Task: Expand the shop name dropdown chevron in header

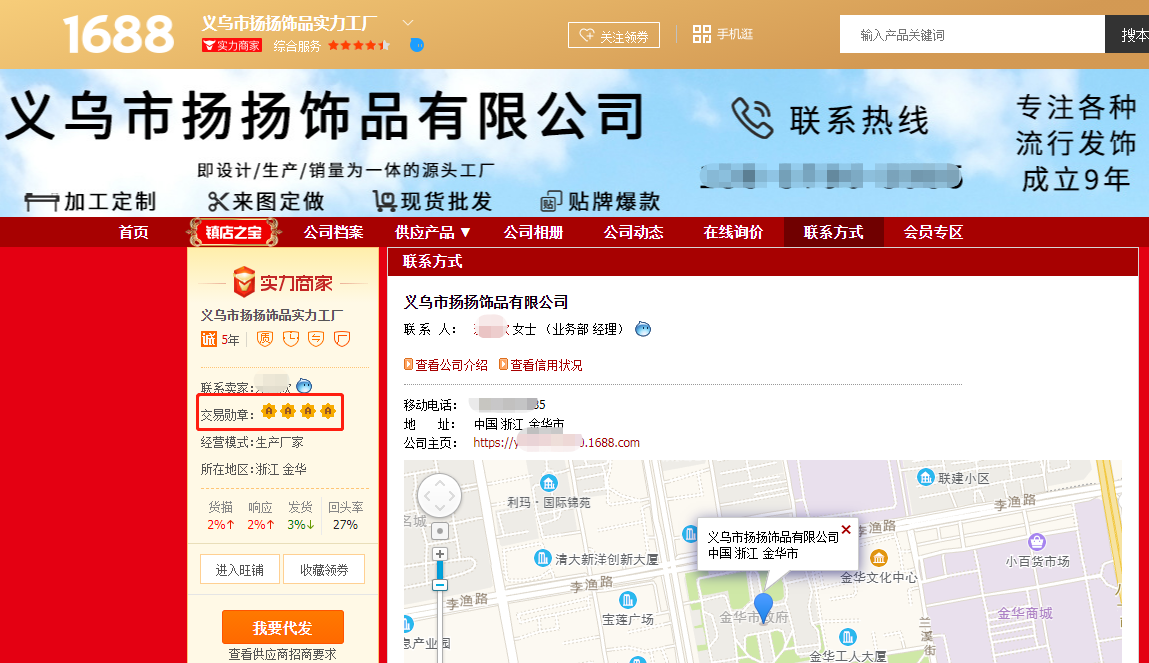Action: 408,23
